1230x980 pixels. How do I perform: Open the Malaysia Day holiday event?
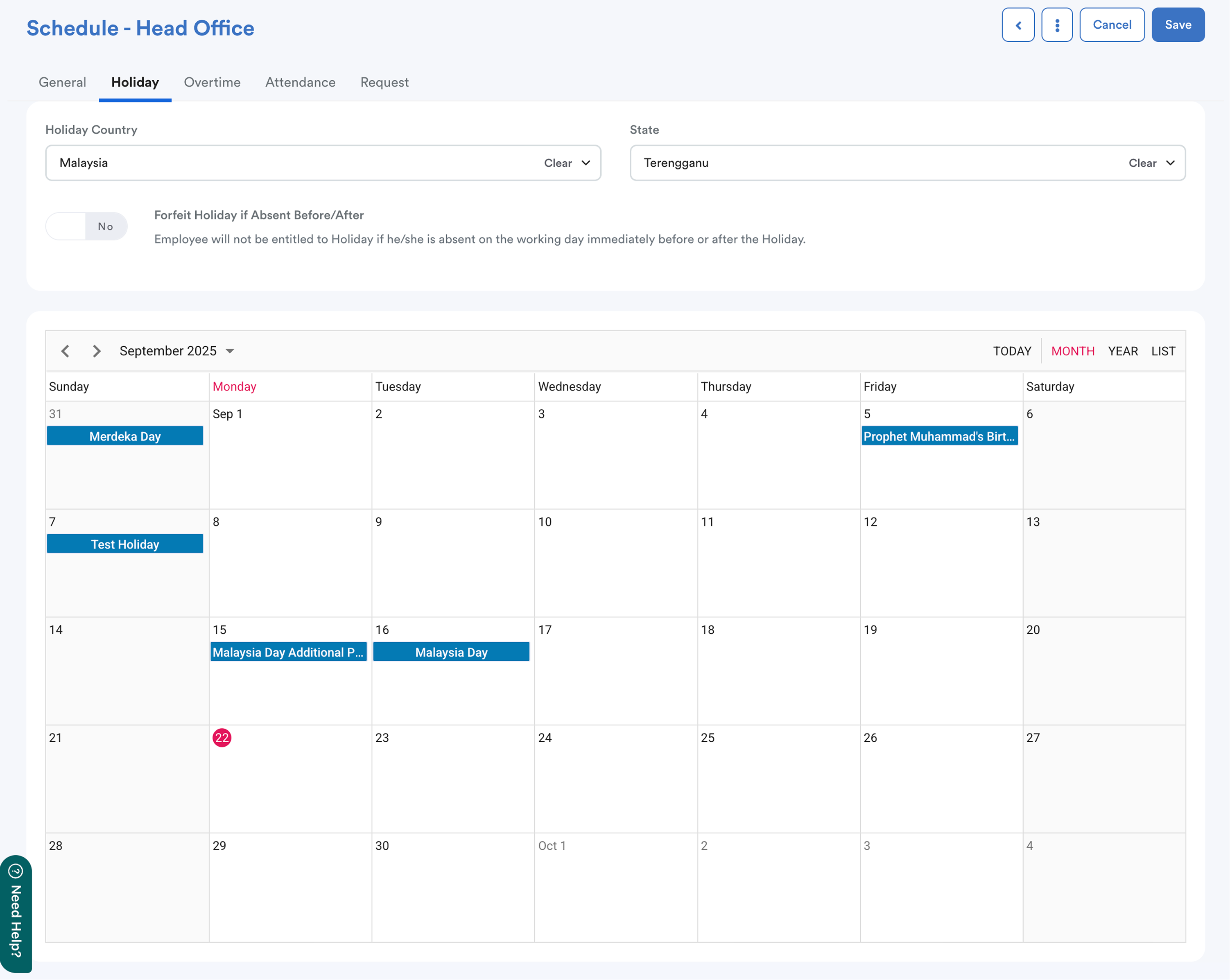451,652
